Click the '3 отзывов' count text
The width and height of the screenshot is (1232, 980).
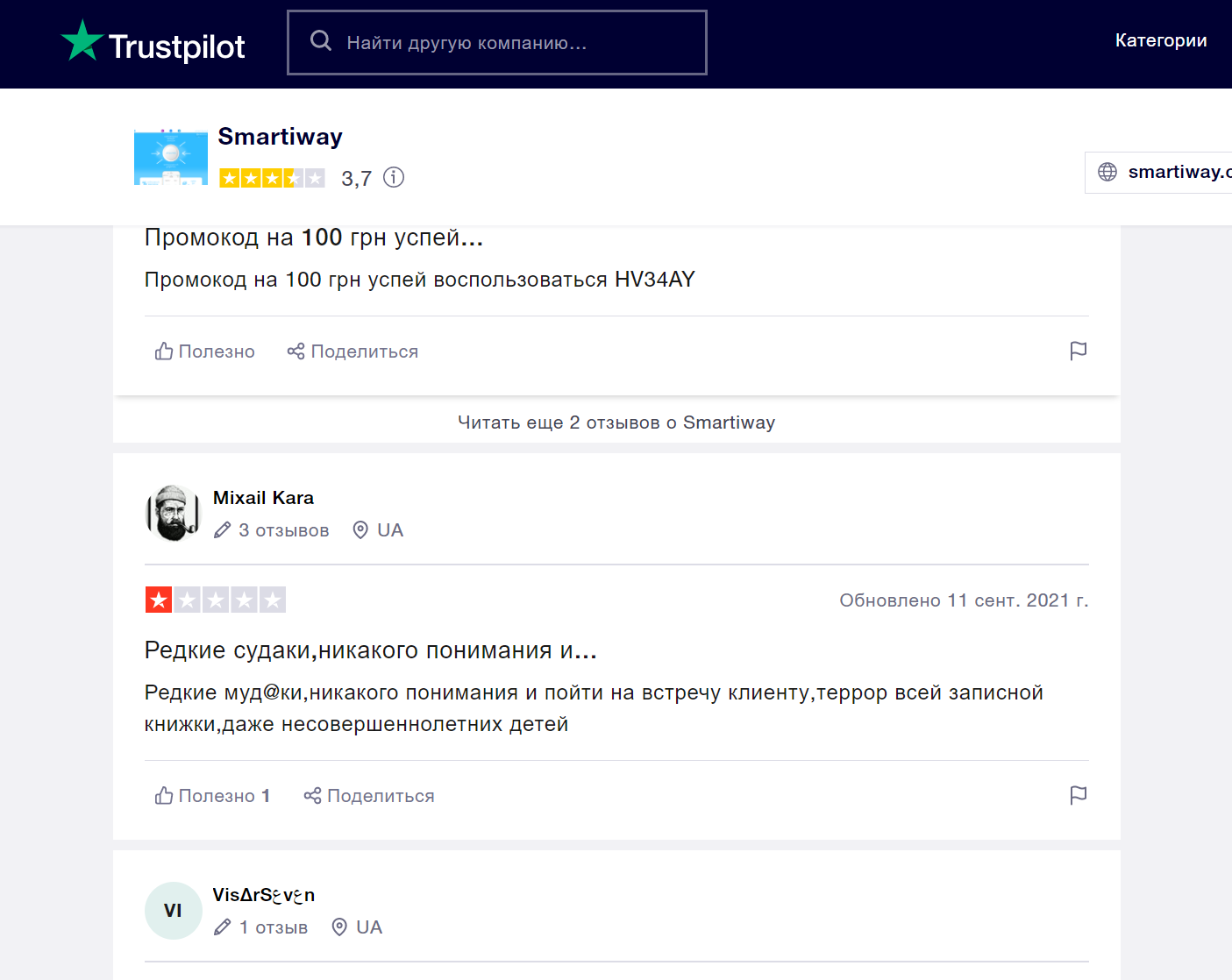[x=284, y=530]
